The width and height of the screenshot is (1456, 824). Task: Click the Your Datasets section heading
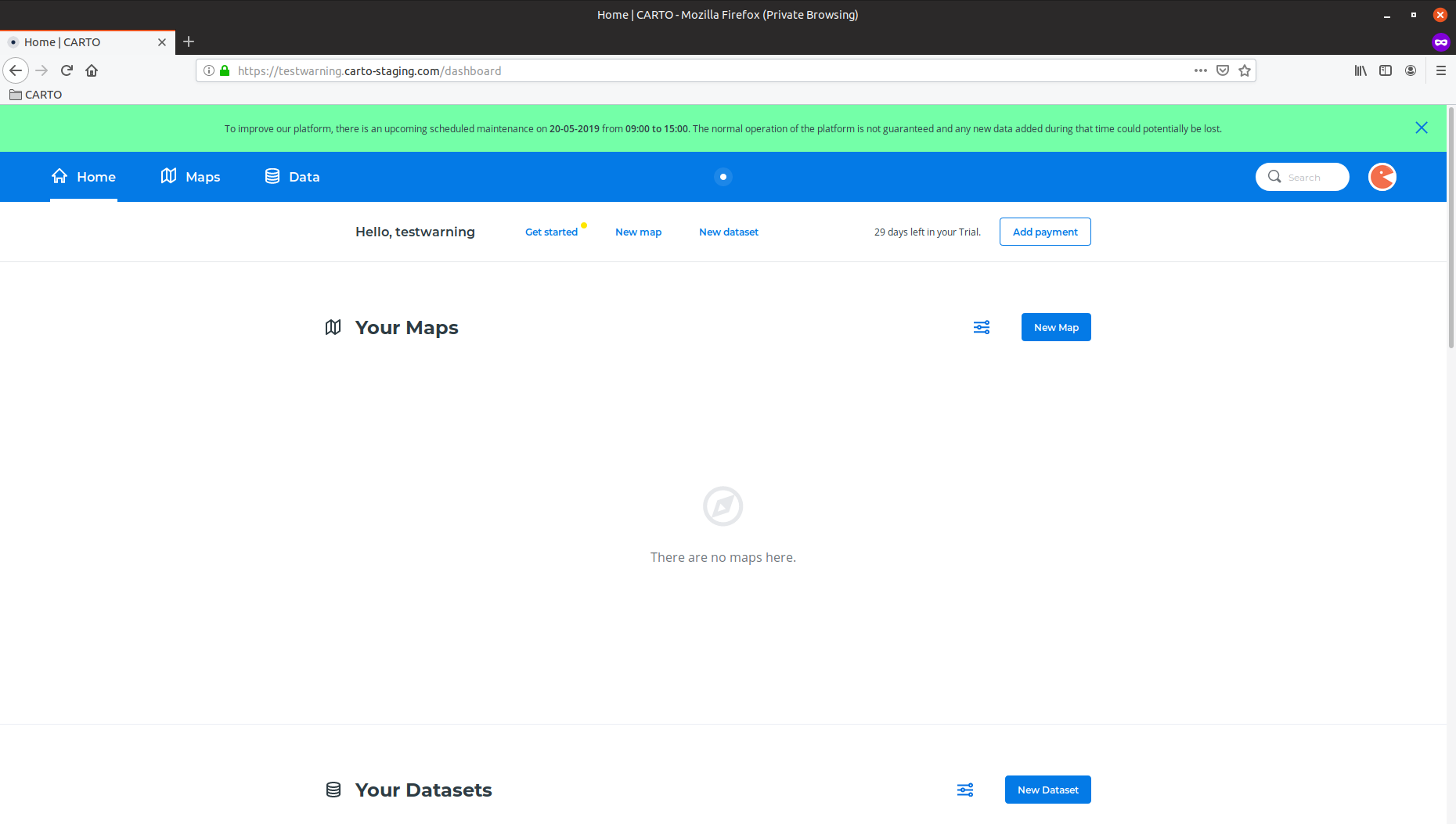pyautogui.click(x=423, y=790)
